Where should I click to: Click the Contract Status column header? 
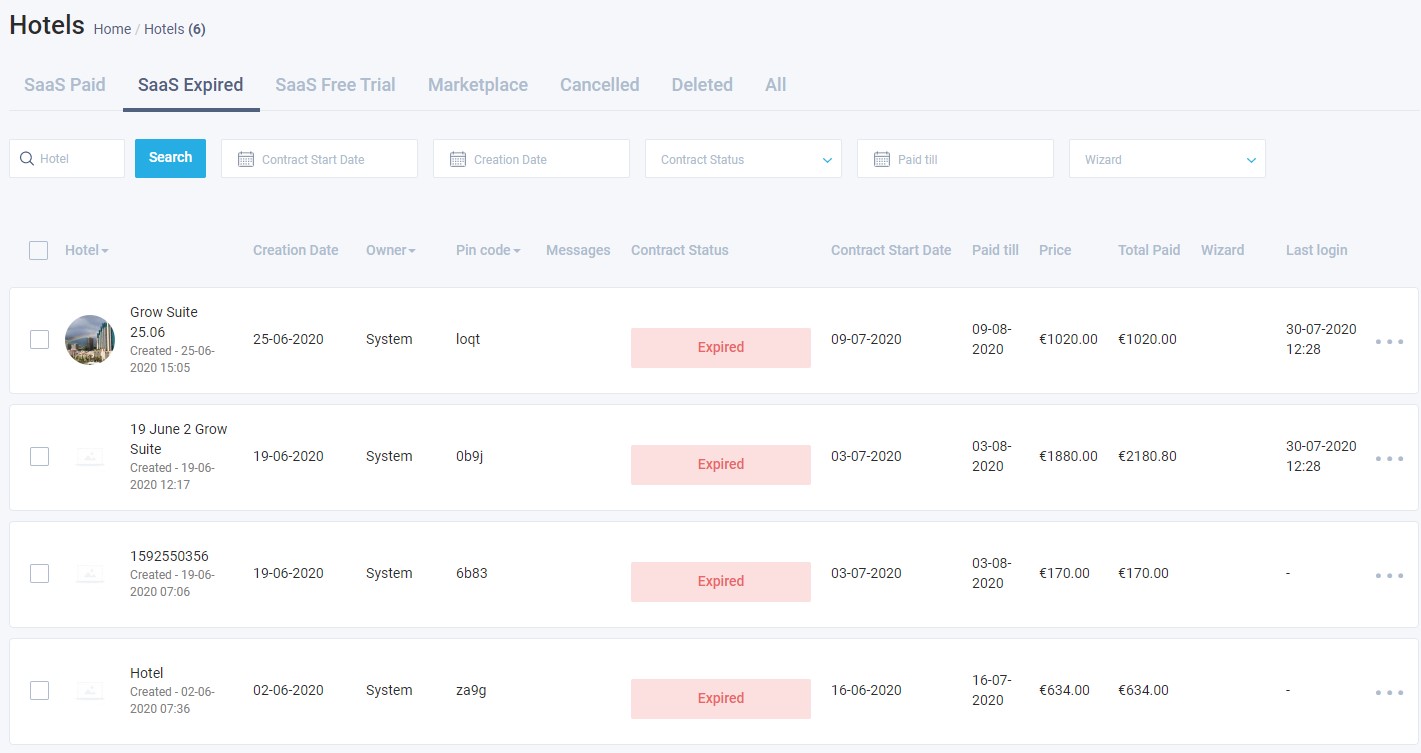pyautogui.click(x=680, y=250)
